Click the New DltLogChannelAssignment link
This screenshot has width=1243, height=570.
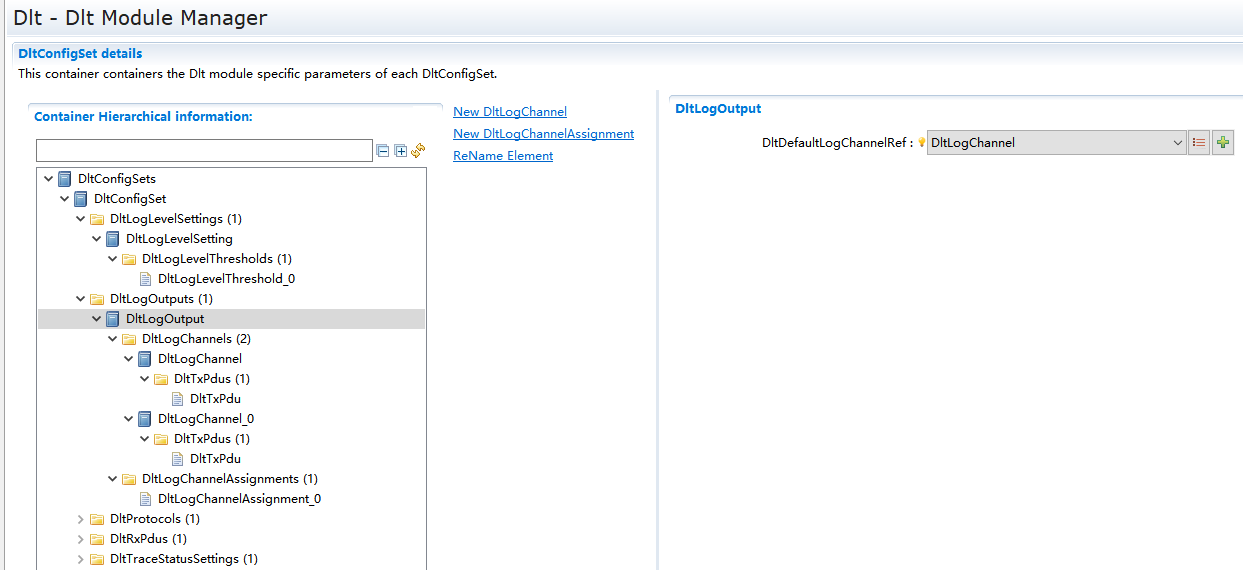[543, 134]
